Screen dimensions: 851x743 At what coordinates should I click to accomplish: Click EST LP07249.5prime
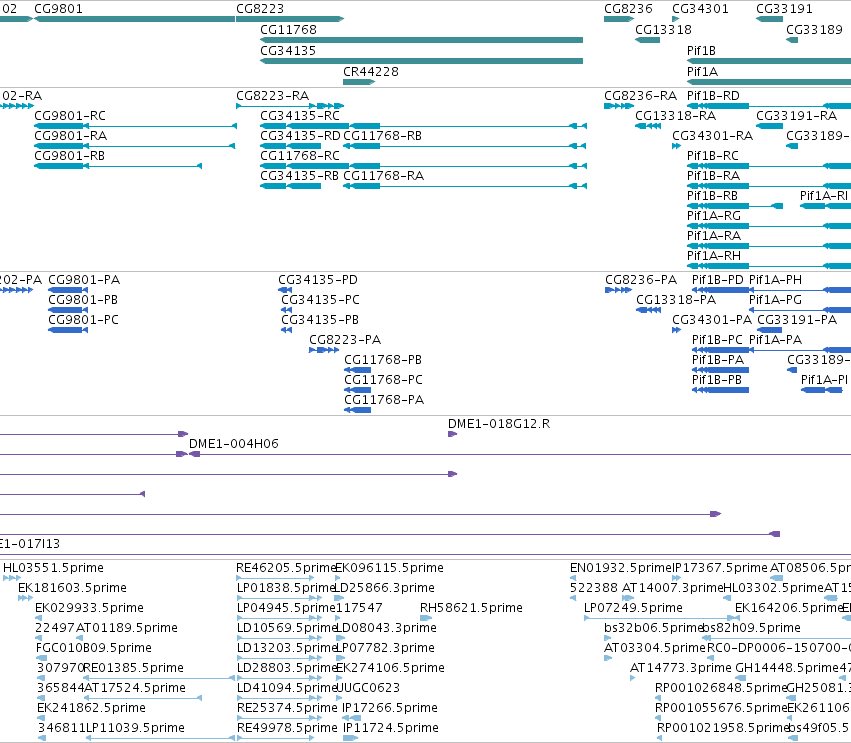(x=633, y=609)
